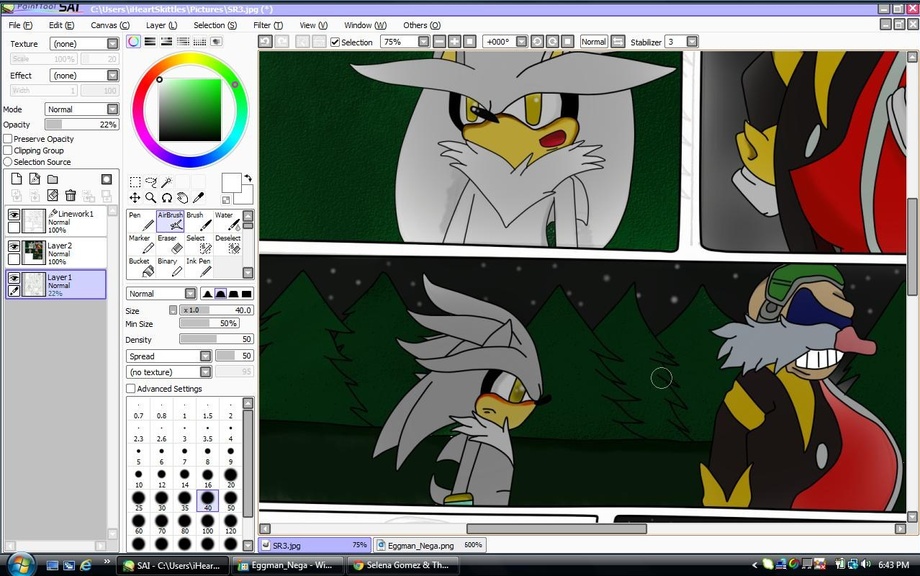920x576 pixels.
Task: Select the Eraser tool
Action: pyautogui.click(x=170, y=244)
